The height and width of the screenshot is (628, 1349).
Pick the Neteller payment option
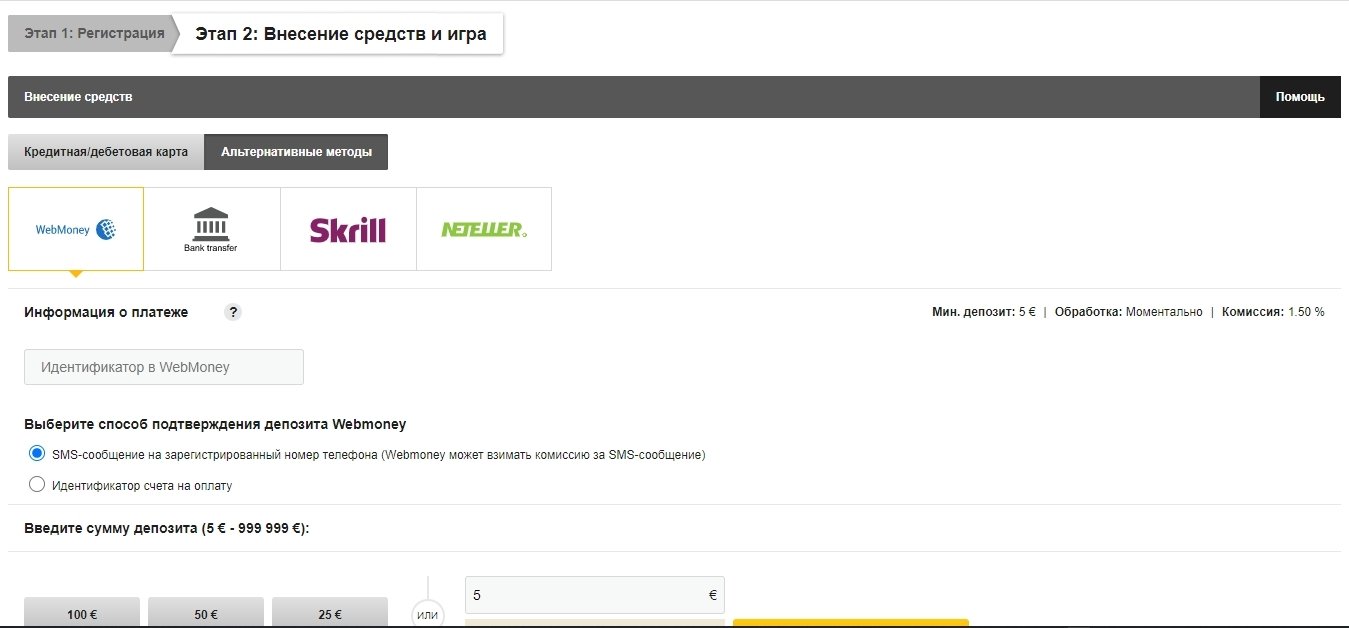click(484, 229)
